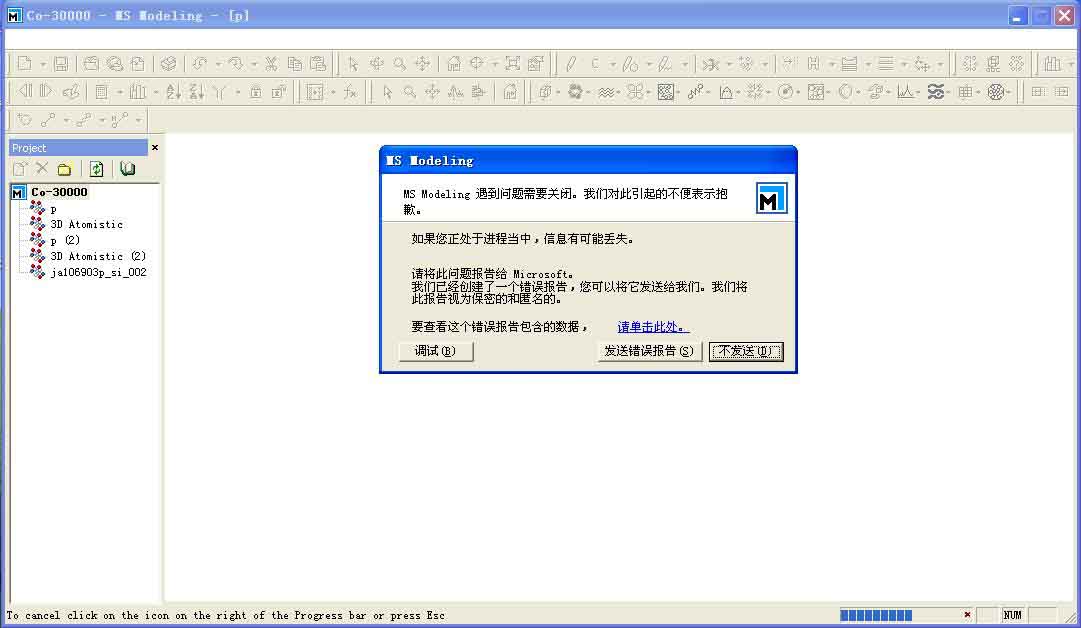Click the hatched sphere module icon
This screenshot has height=628, width=1081.
[996, 92]
